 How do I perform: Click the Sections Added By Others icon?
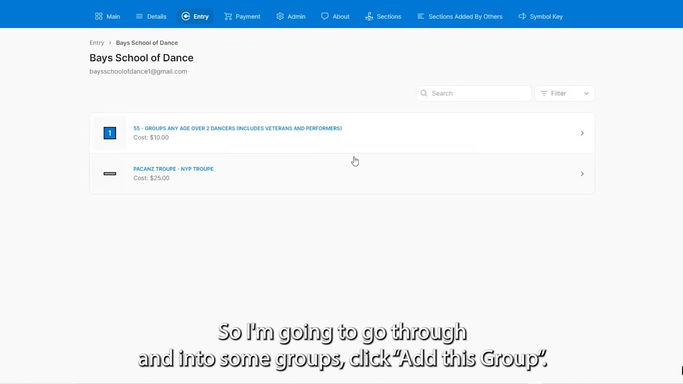pyautogui.click(x=420, y=17)
